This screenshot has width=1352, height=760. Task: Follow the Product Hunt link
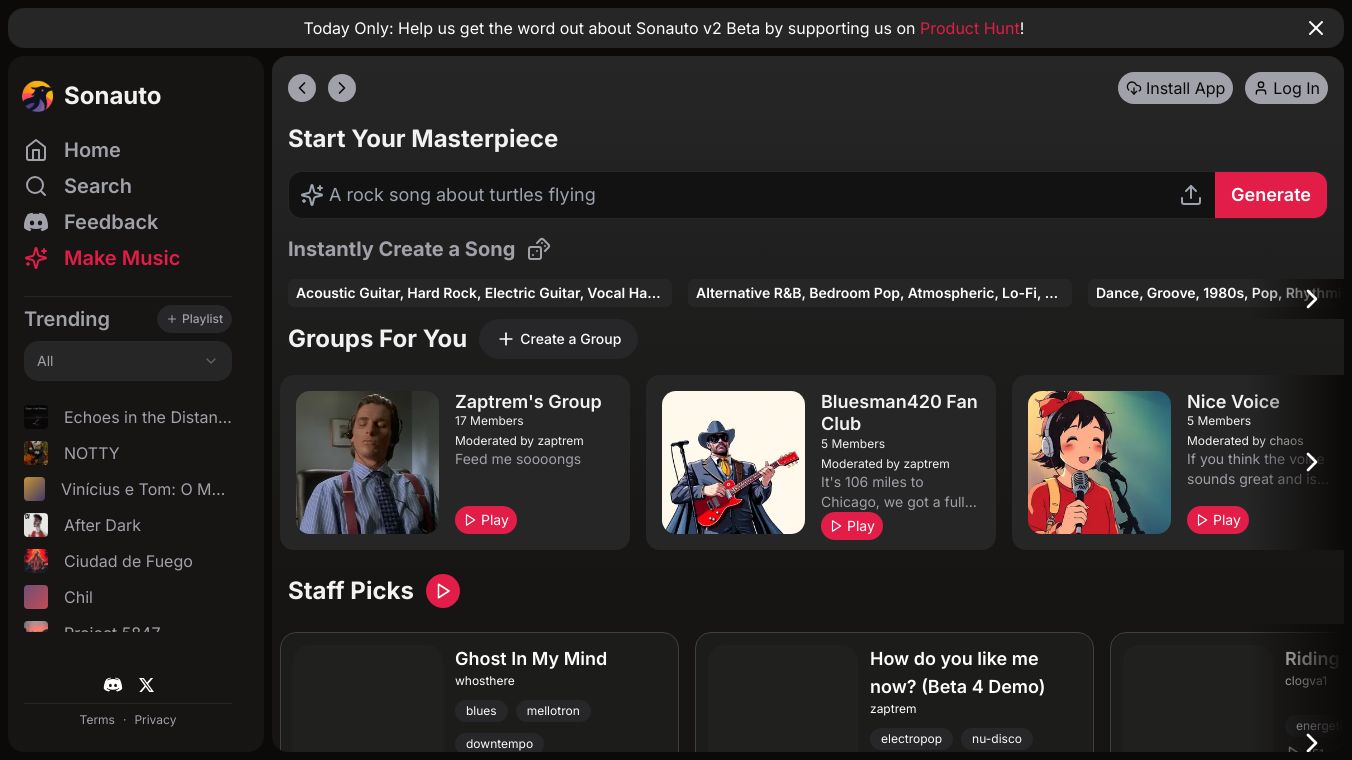(969, 28)
